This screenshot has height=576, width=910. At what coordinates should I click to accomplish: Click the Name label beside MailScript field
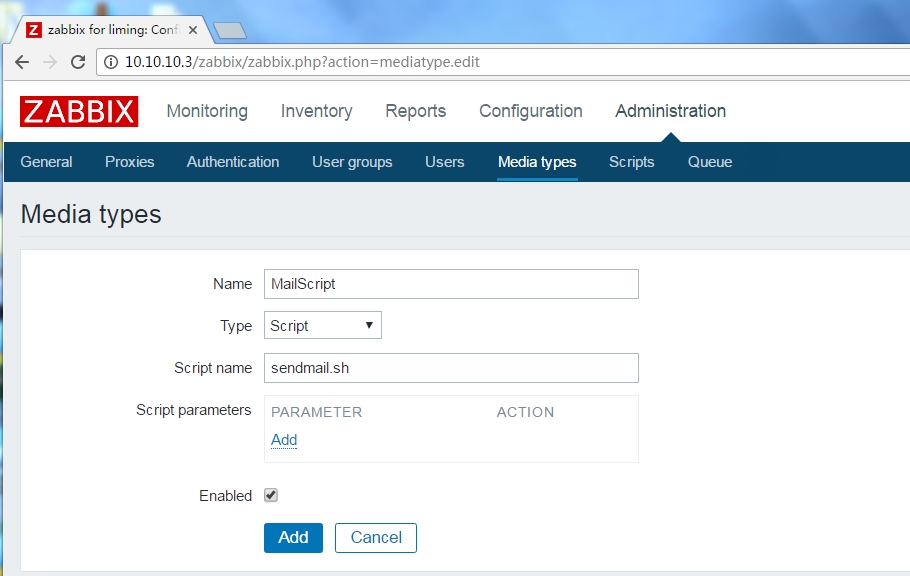232,284
